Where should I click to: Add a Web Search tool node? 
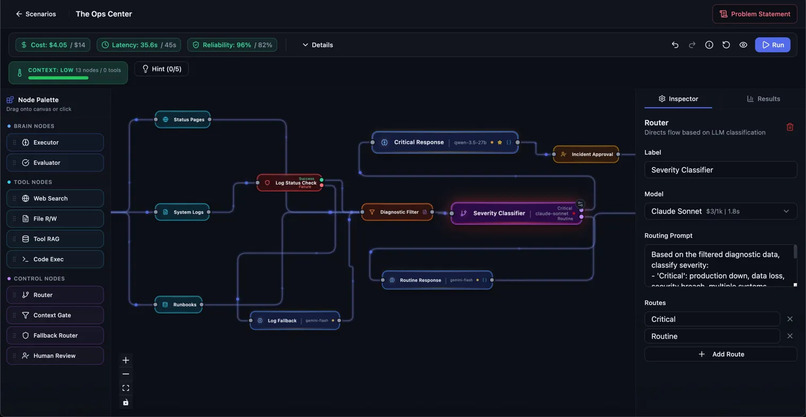click(x=55, y=198)
